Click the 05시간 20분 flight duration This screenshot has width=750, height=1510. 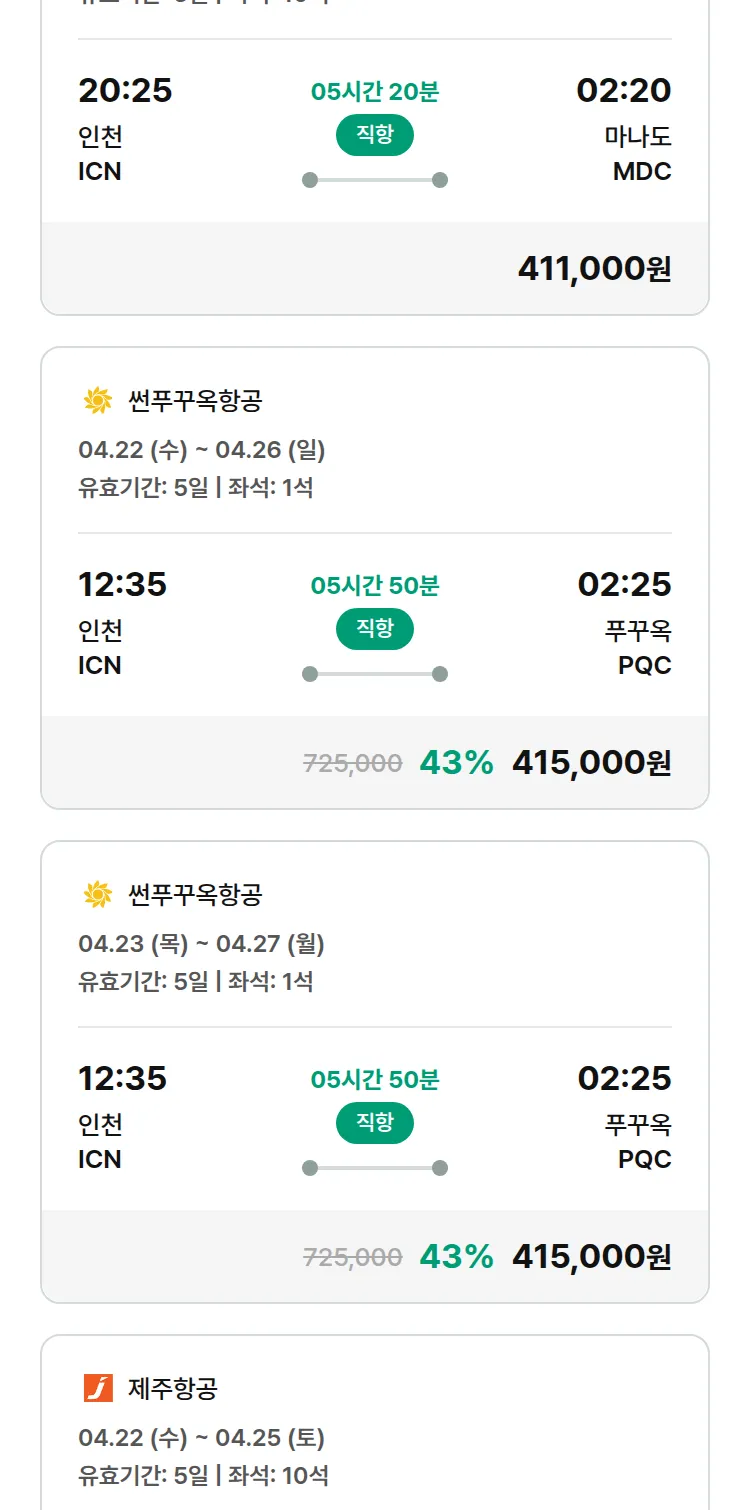tap(375, 92)
